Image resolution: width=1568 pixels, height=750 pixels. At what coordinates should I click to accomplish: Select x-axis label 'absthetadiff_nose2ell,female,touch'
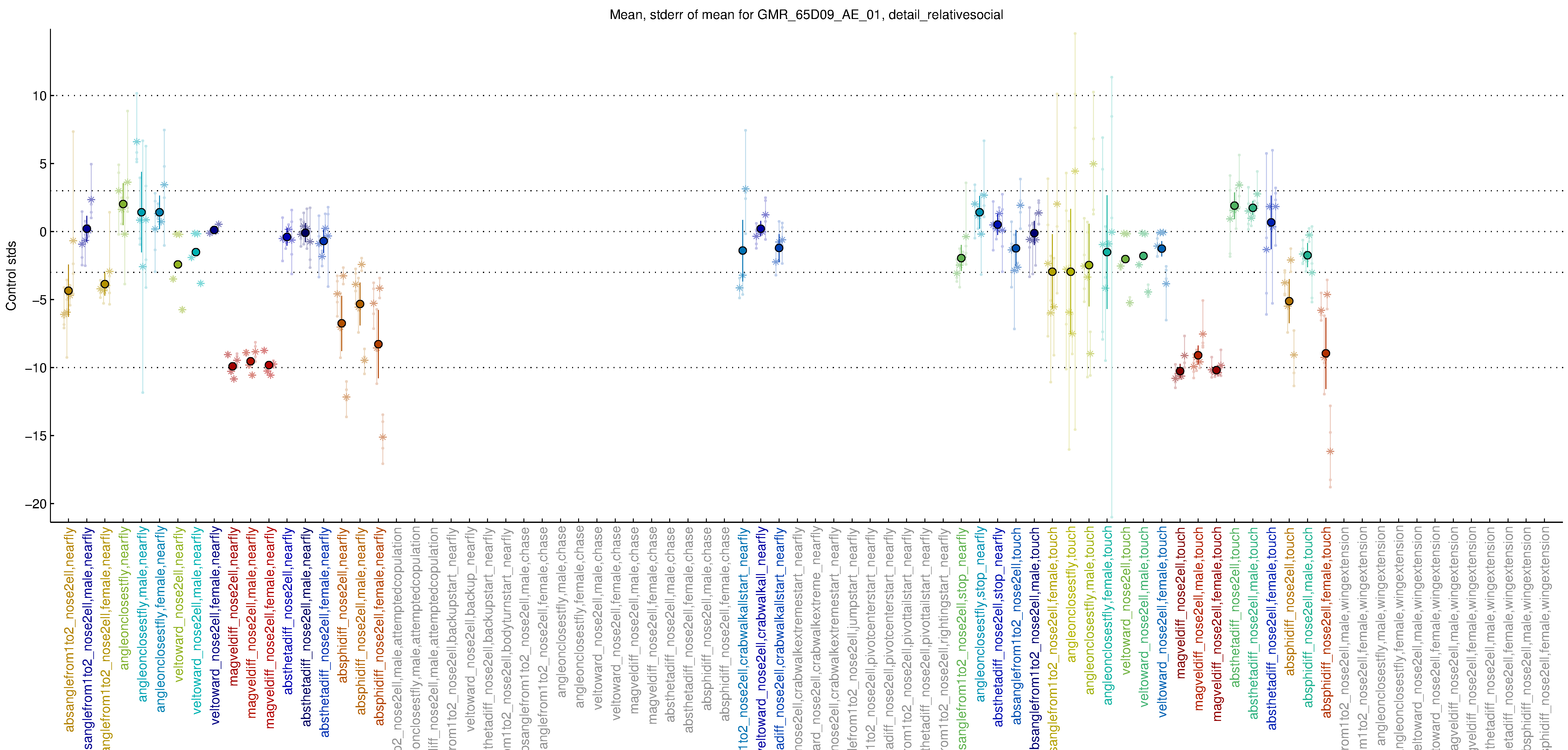point(1272,628)
